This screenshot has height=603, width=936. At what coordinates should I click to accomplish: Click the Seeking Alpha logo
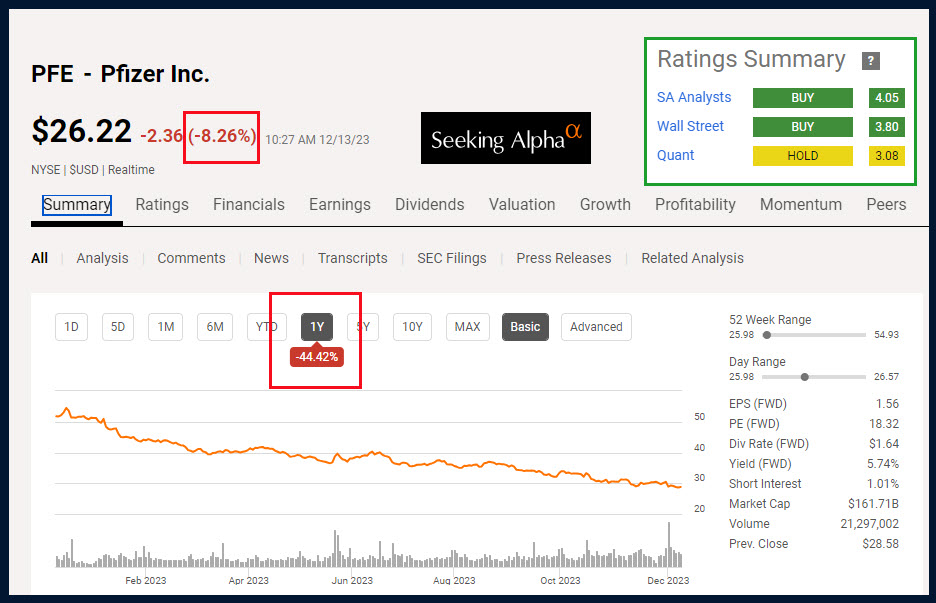click(x=506, y=139)
